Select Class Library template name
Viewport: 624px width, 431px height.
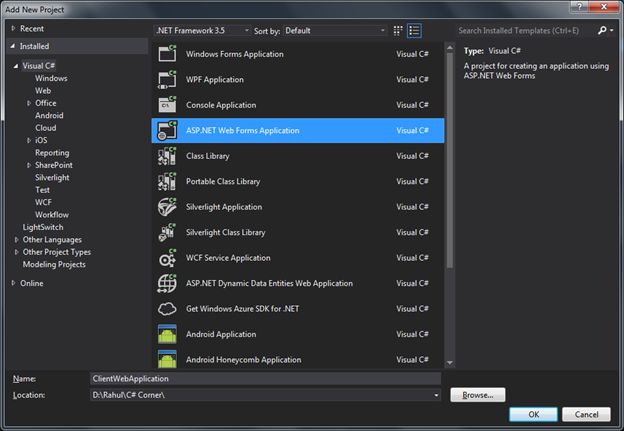(208, 156)
